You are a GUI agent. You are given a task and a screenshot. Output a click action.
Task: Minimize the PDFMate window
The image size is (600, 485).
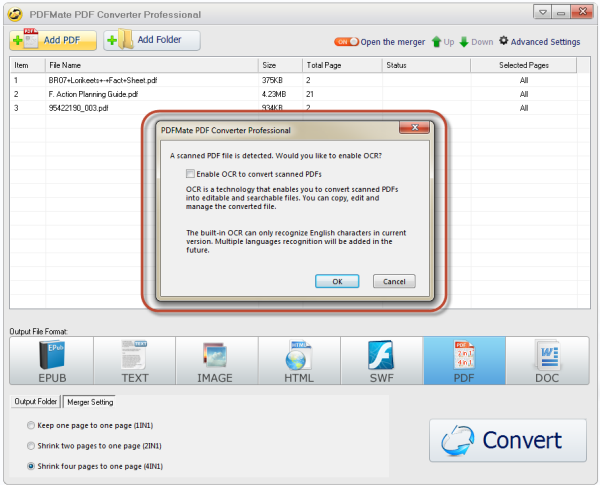click(561, 12)
